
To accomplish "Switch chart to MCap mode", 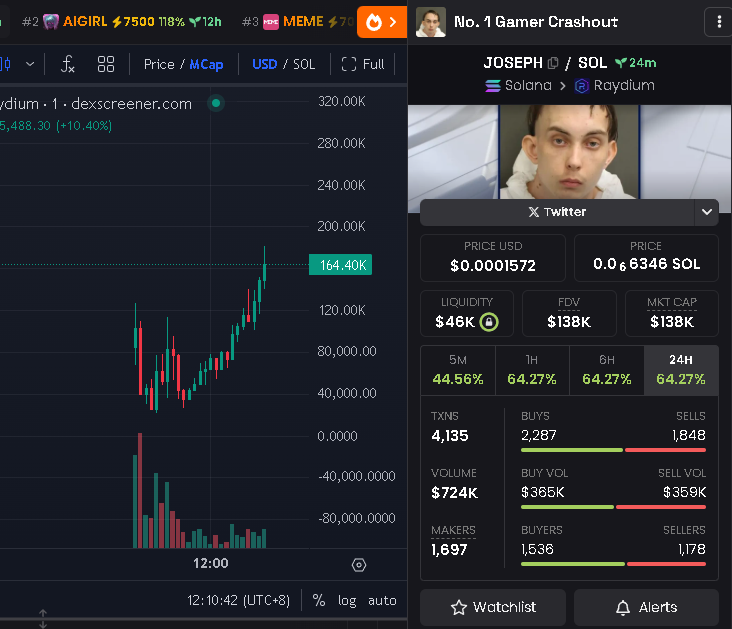I will pos(206,64).
